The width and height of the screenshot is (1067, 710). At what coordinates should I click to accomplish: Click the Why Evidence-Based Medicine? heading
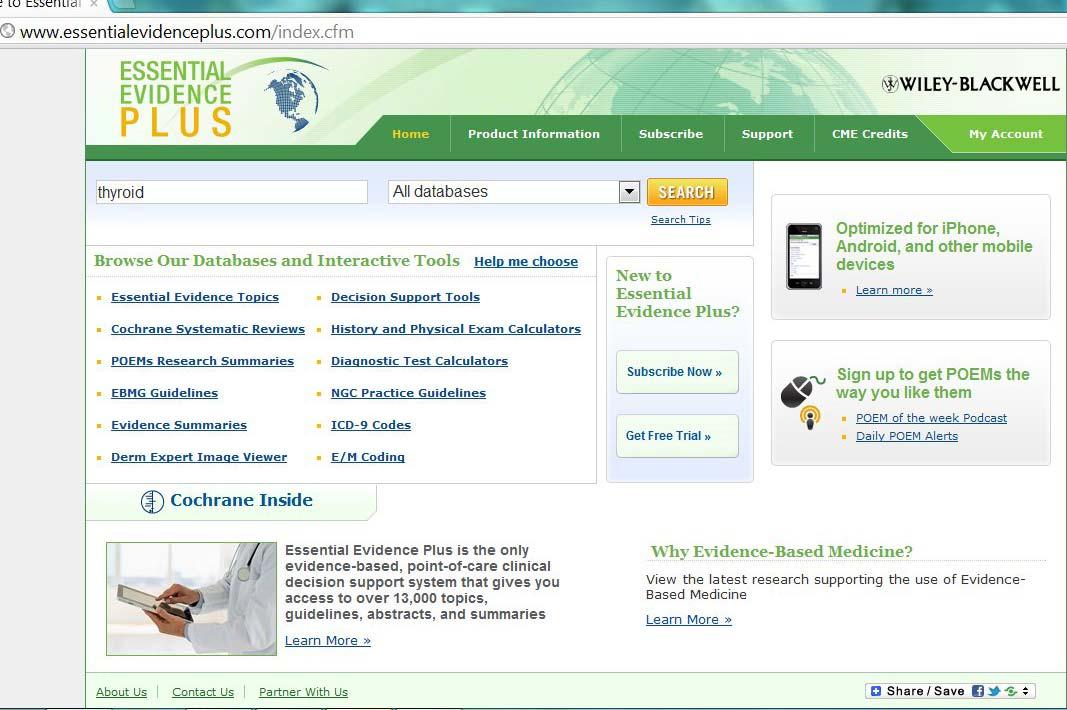click(x=781, y=551)
